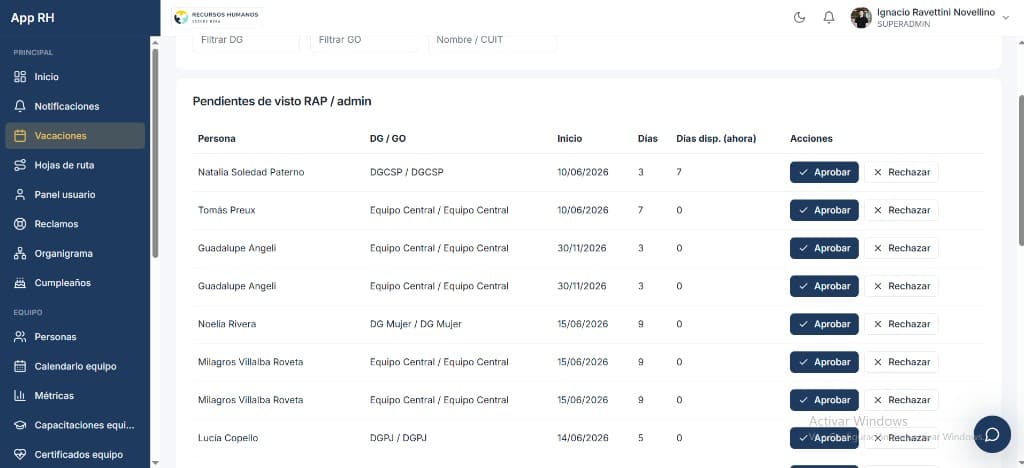1024x468 pixels.
Task: Approve Noelia Rivera's request
Action: click(x=824, y=324)
